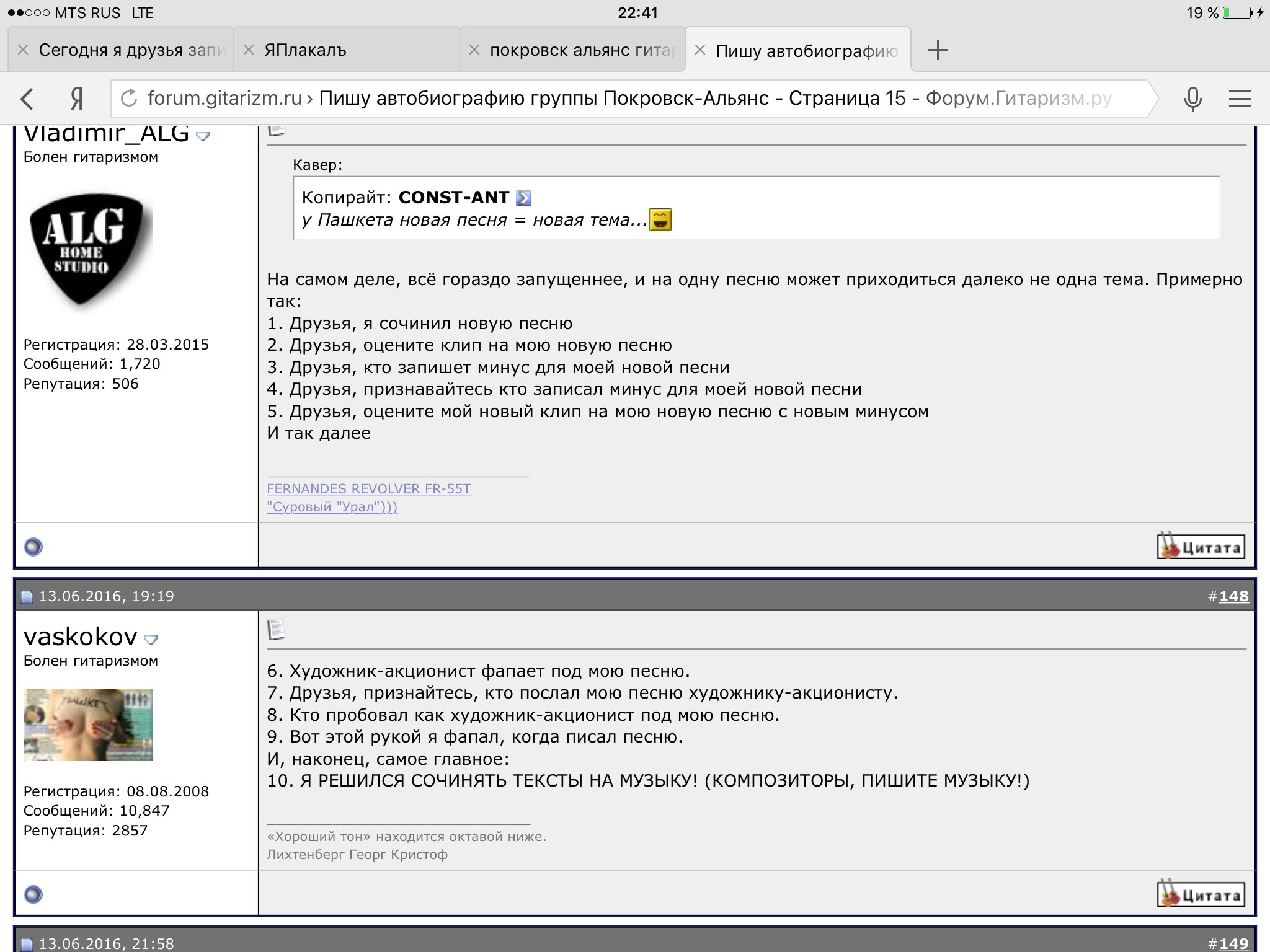Open Vladimir_ALG's profile name
This screenshot has width=1270, height=952.
106,134
